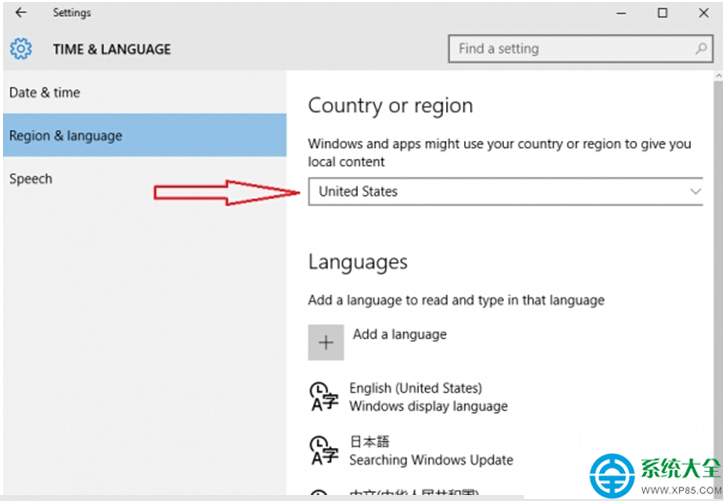Maximize the Settings window
This screenshot has width=724, height=501.
[663, 13]
